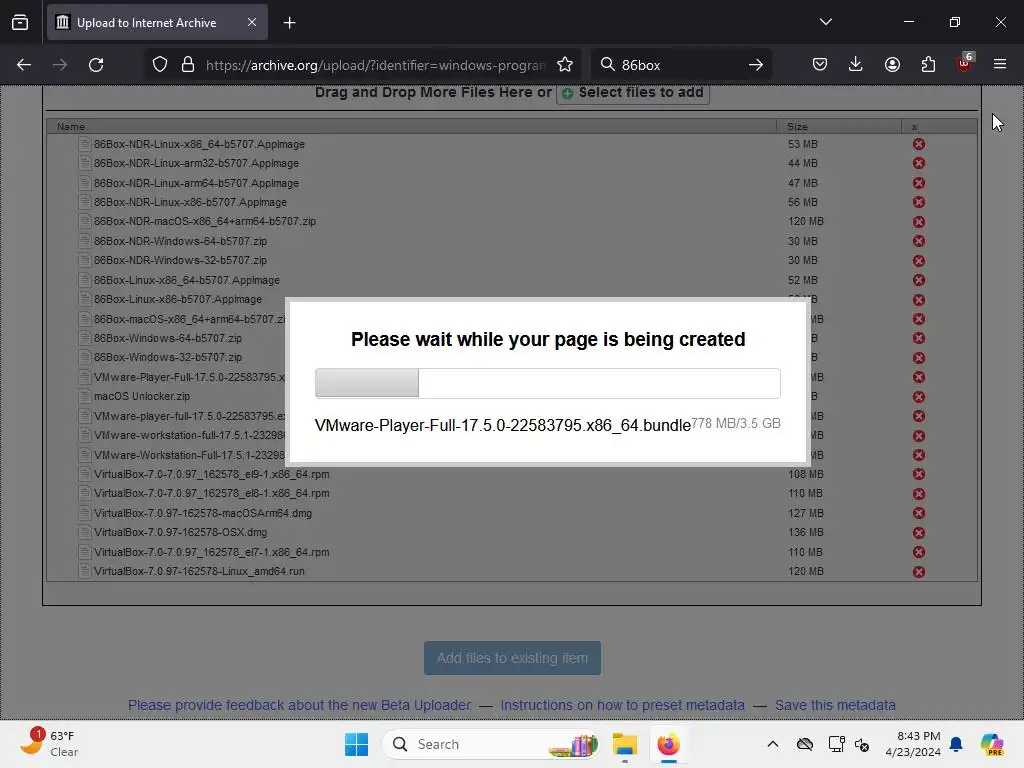This screenshot has width=1024, height=768.
Task: Remove the 86Box-NDR-macOS zip file
Action: pos(918,222)
